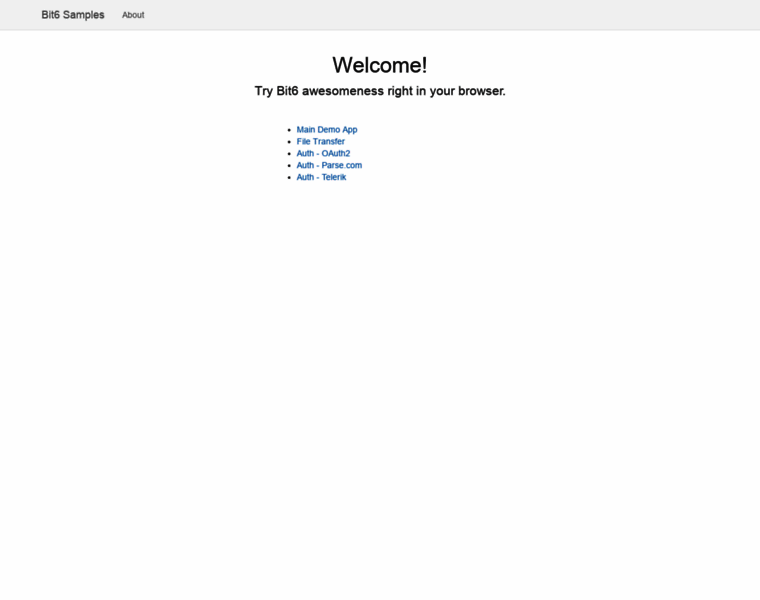
Task: Open the About navbar item
Action: tap(133, 15)
